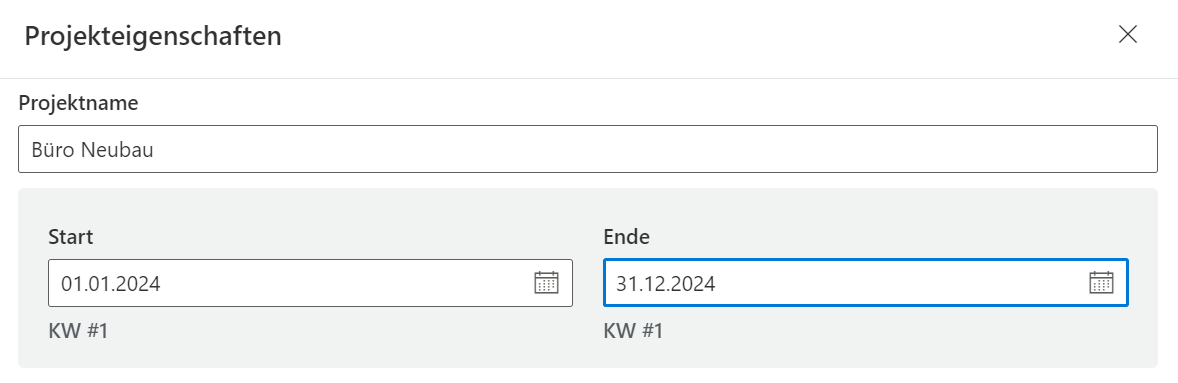The image size is (1178, 383).
Task: Click empty area of the Projektname field
Action: (654, 149)
